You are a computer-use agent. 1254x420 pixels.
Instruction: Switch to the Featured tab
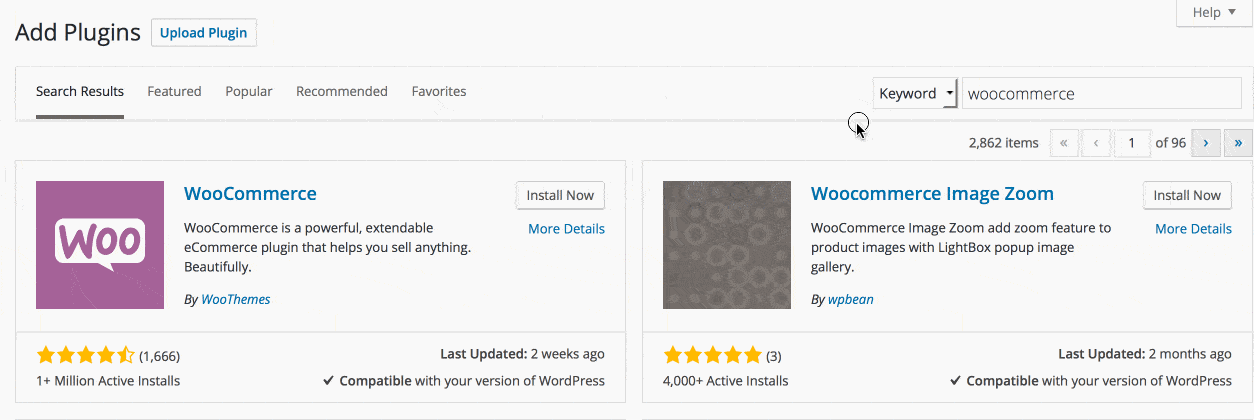pos(174,91)
